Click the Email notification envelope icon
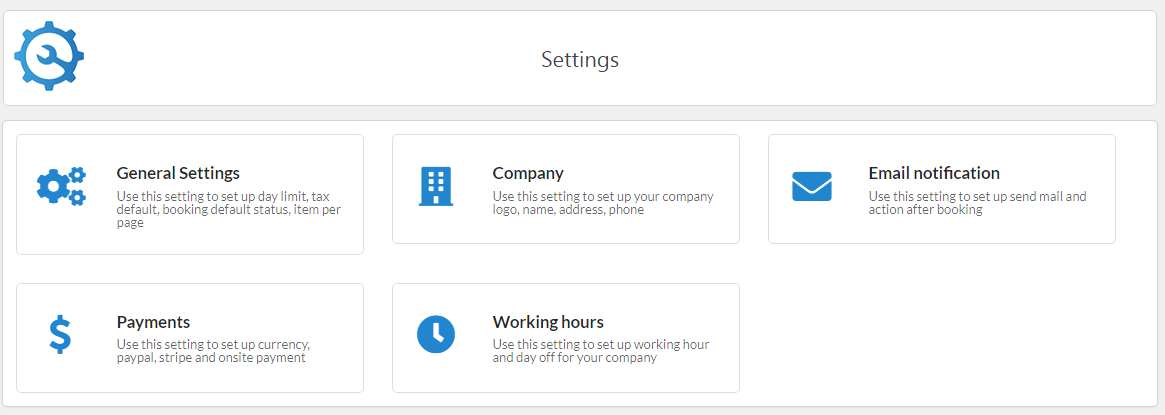 pyautogui.click(x=811, y=186)
